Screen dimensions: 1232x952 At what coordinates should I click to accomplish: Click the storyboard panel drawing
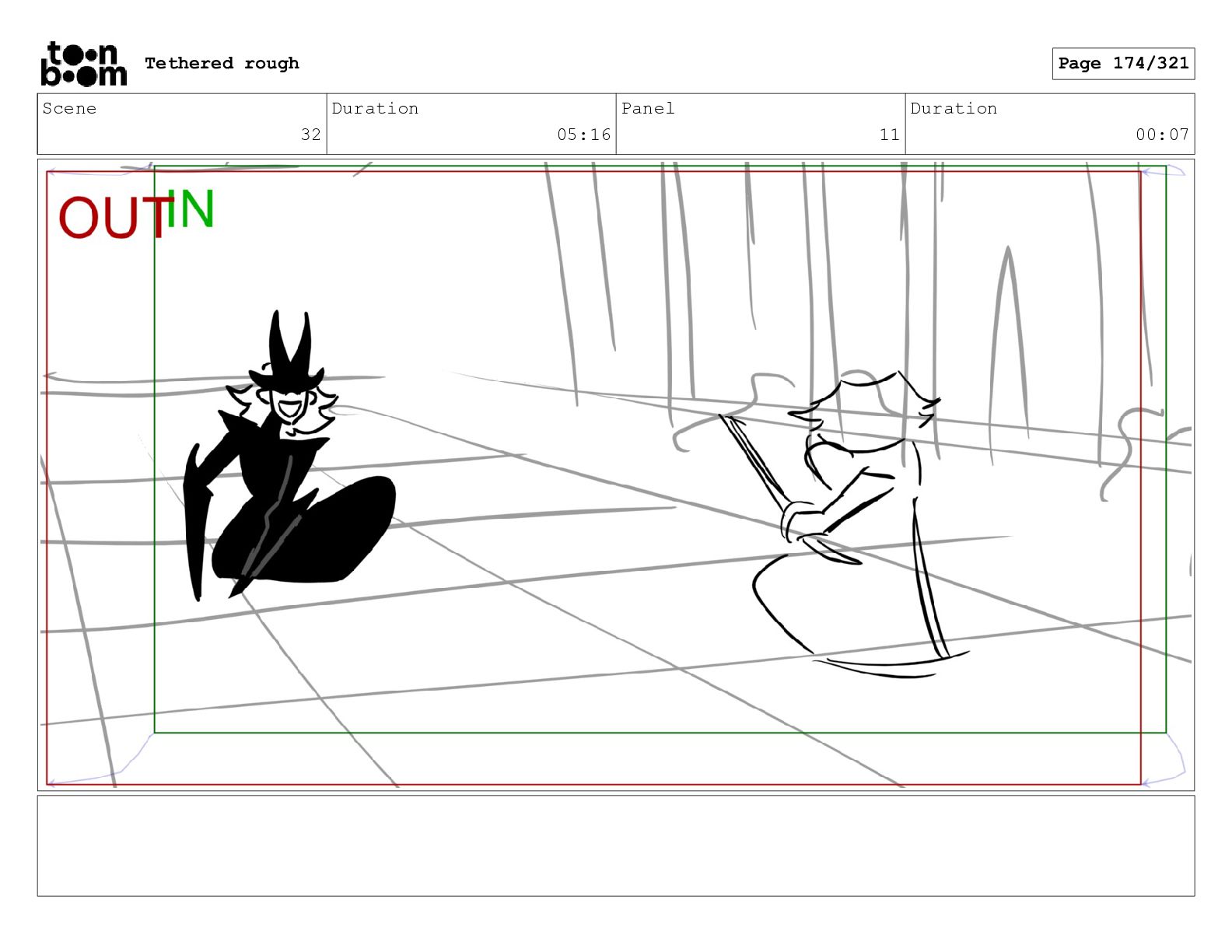[x=616, y=474]
